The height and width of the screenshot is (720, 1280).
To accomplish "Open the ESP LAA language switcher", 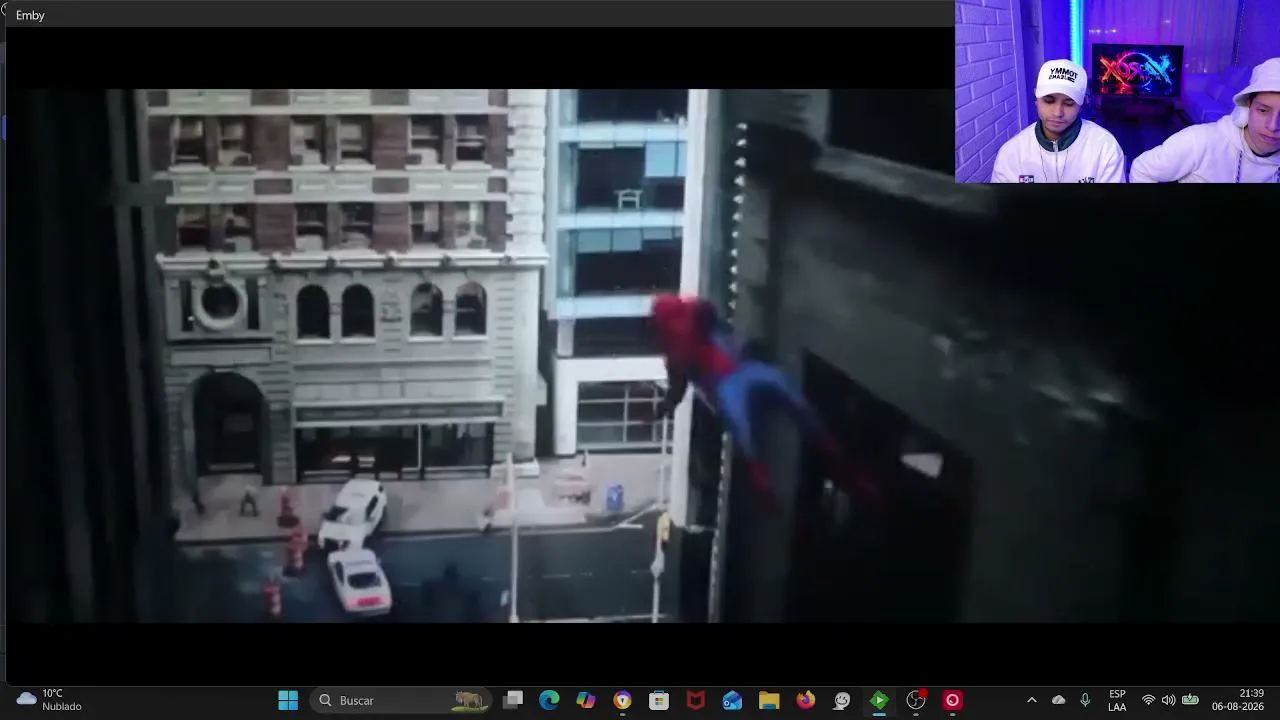I will pos(1117,700).
